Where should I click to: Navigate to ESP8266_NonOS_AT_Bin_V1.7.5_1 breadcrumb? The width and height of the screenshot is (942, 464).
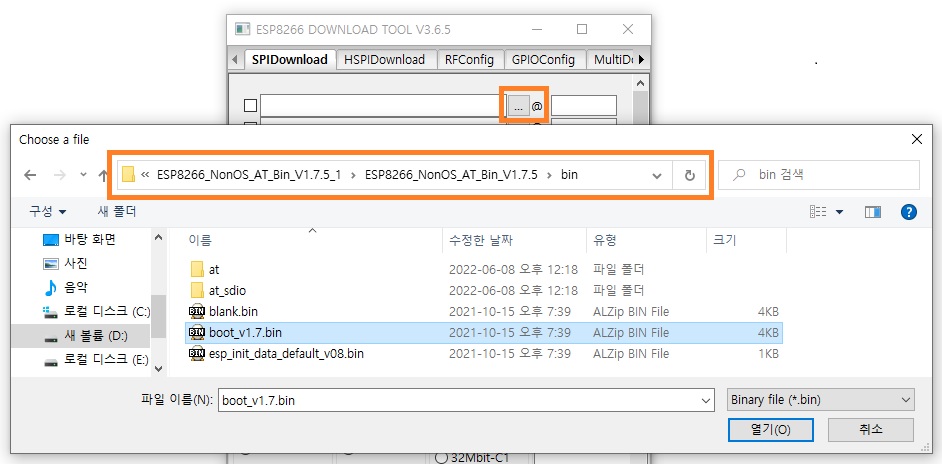pos(249,175)
